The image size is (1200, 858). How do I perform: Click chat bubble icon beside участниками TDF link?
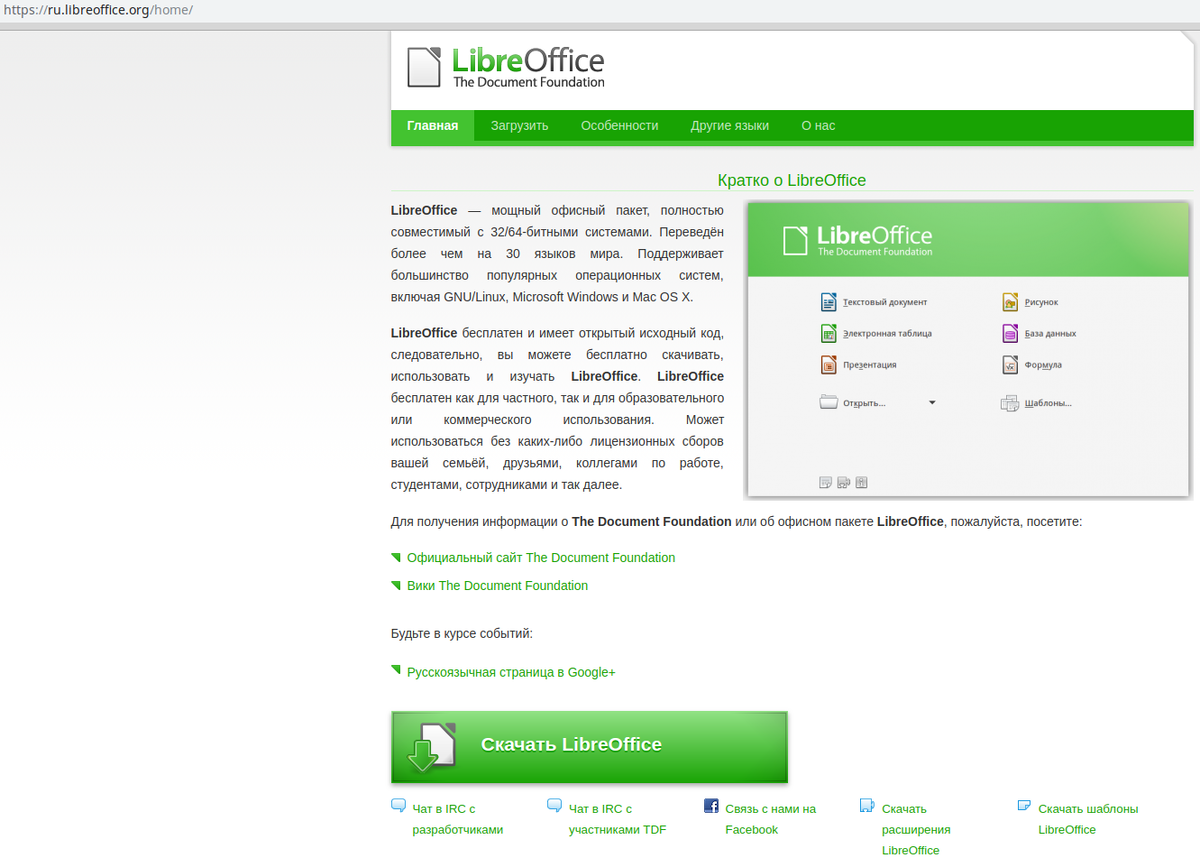(x=554, y=805)
